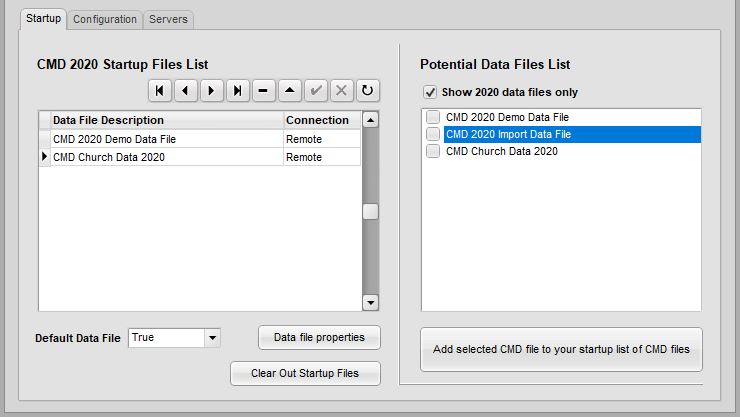Click Add selected CMD file to startup list

click(x=562, y=350)
